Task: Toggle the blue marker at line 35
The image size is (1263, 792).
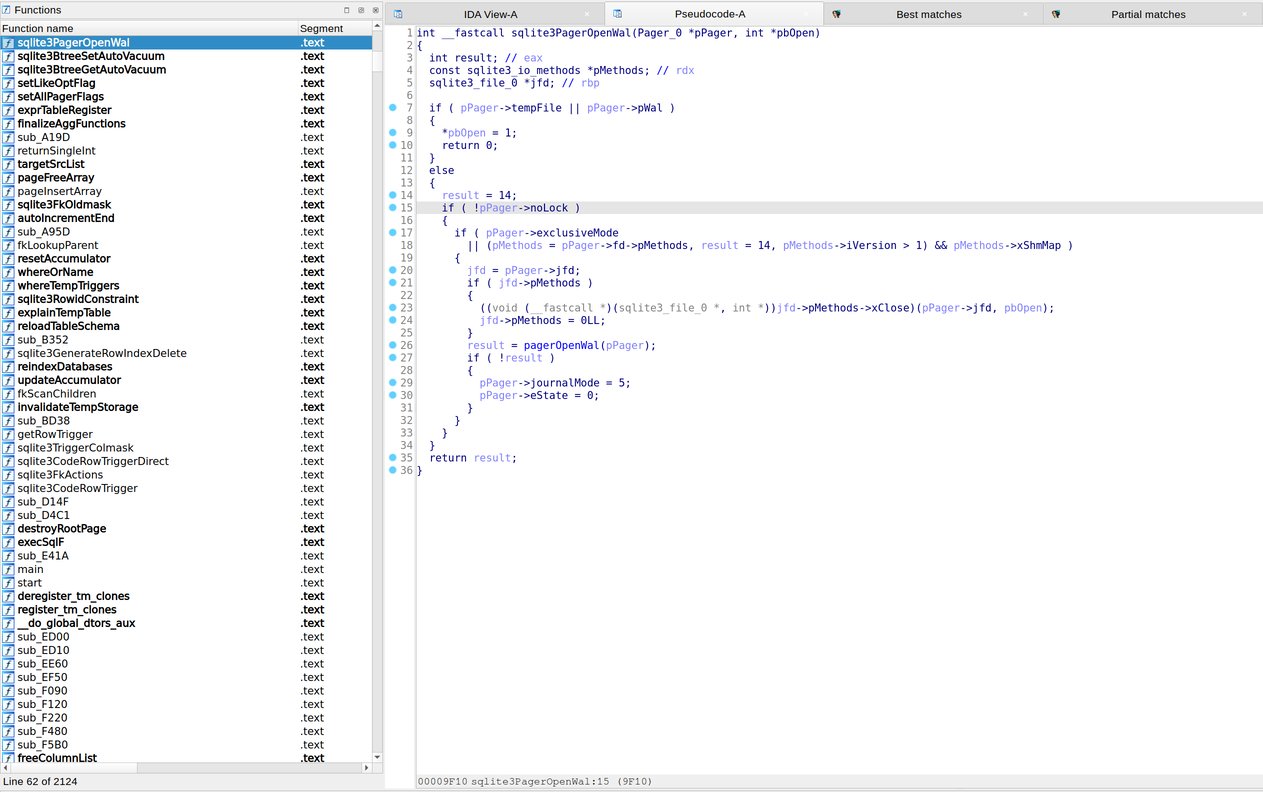Action: (x=391, y=457)
